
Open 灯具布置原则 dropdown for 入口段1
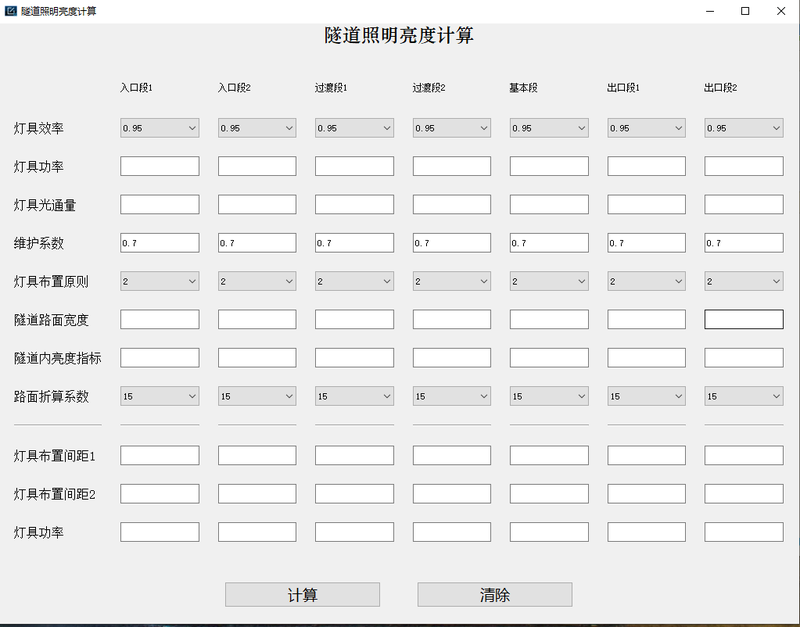tap(160, 281)
